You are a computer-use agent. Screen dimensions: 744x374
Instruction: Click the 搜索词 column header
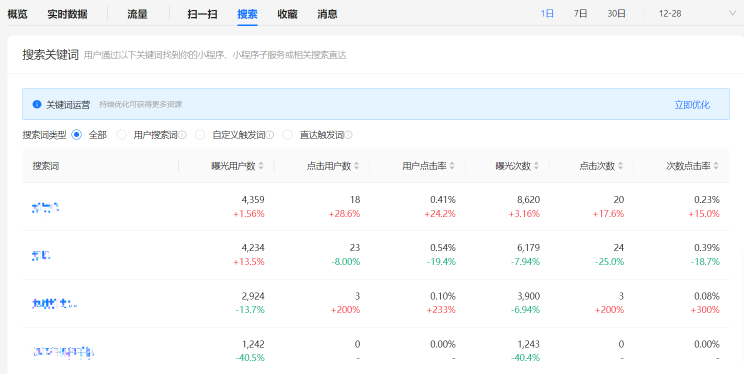pyautogui.click(x=46, y=166)
